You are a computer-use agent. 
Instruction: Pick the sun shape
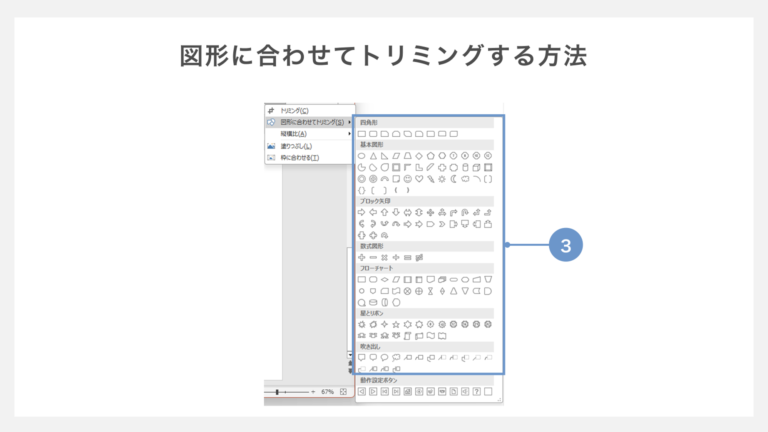[442, 179]
